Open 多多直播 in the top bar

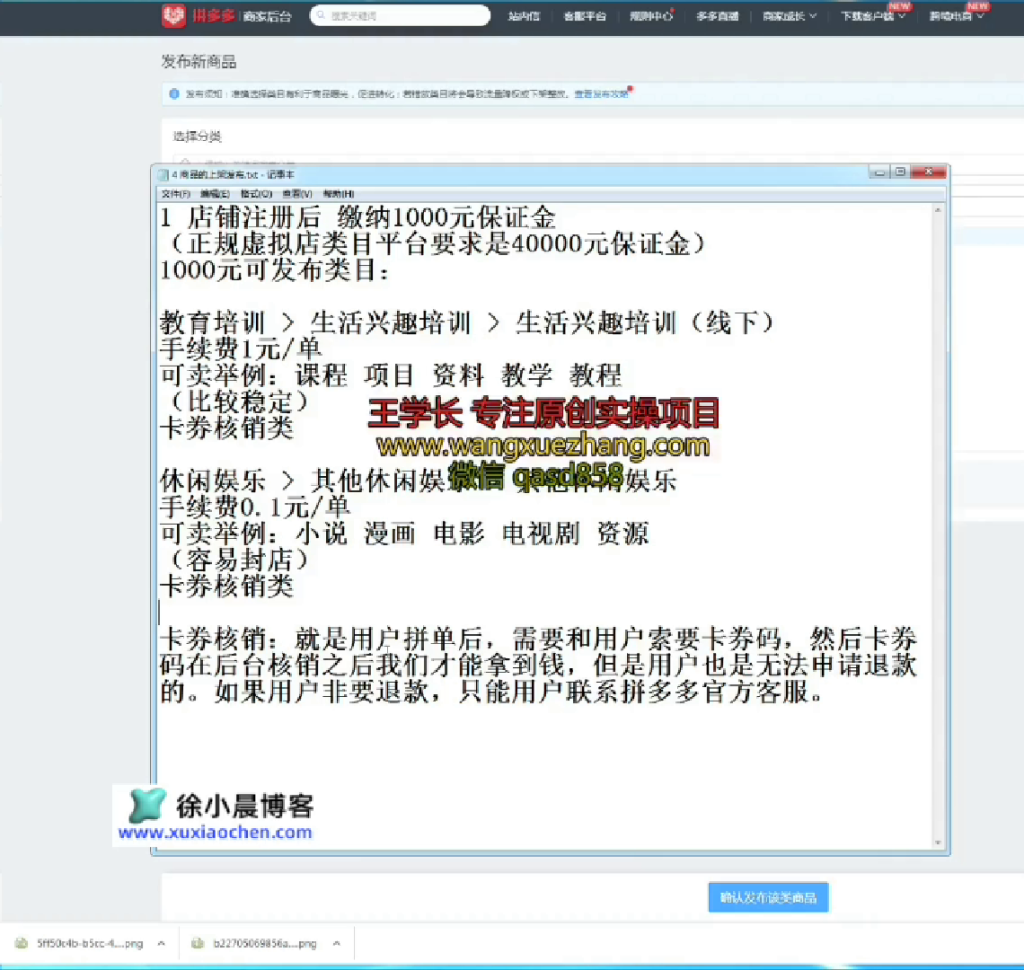[x=716, y=16]
